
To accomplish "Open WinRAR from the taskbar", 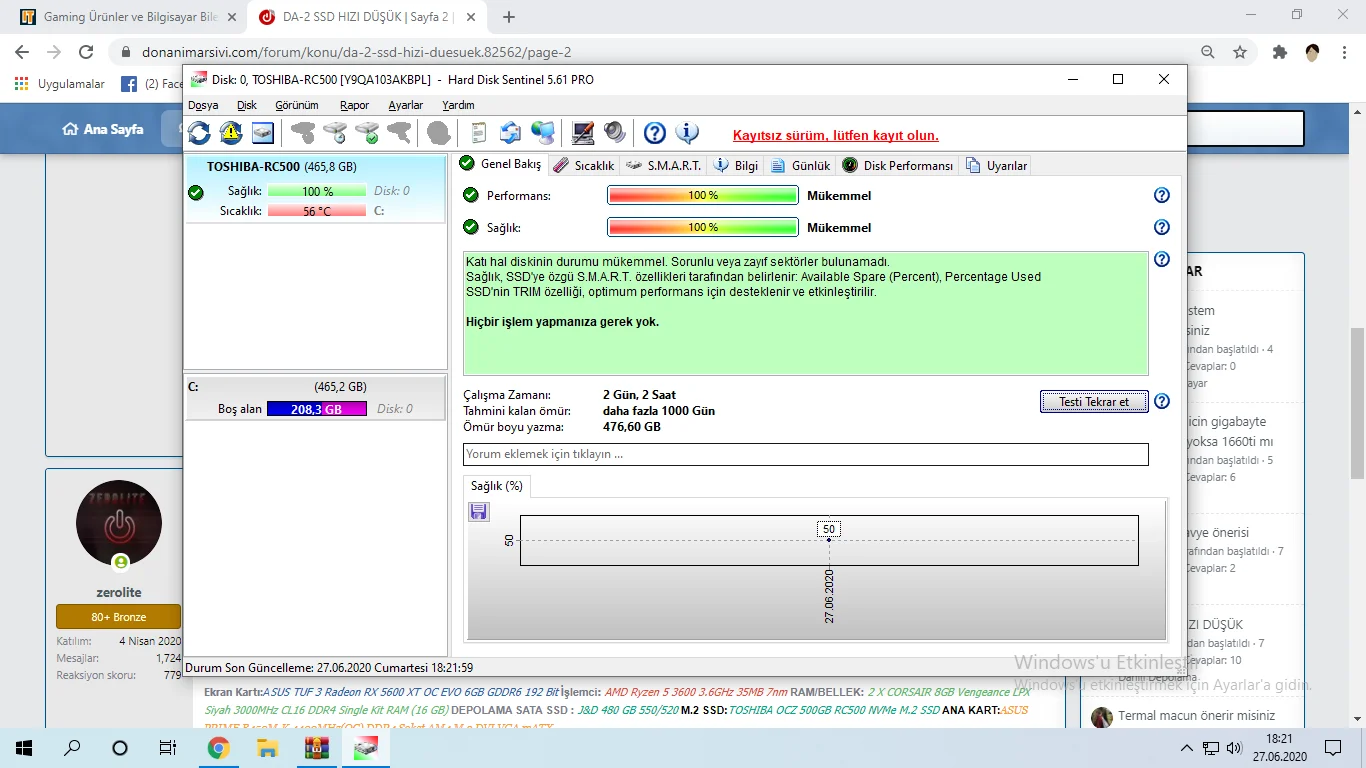I will coord(317,747).
